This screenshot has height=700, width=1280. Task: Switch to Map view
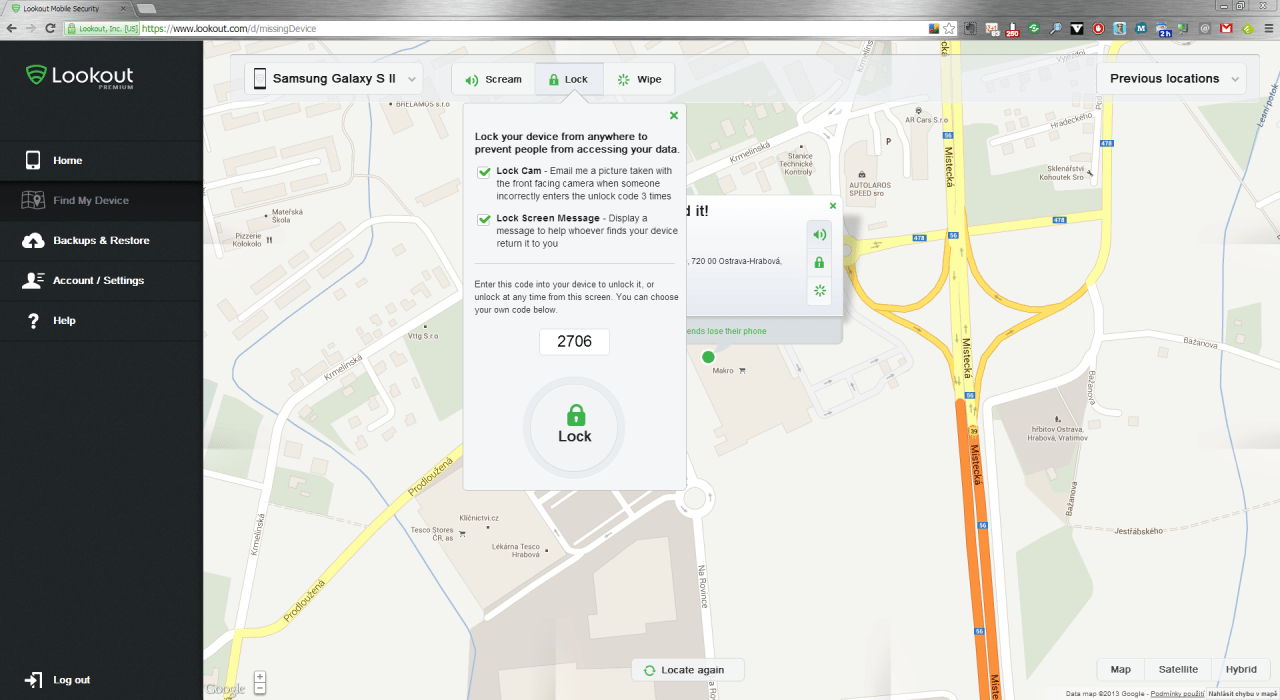(1121, 670)
